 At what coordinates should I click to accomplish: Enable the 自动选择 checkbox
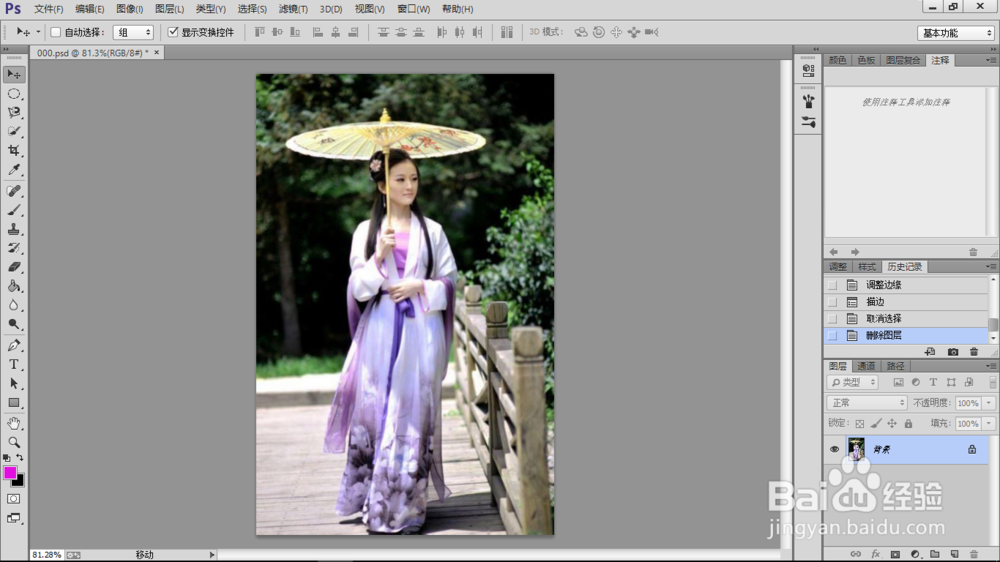tap(55, 32)
